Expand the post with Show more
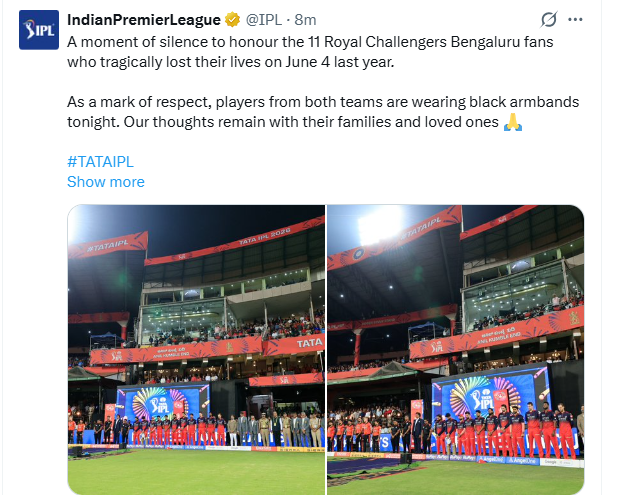 point(106,182)
